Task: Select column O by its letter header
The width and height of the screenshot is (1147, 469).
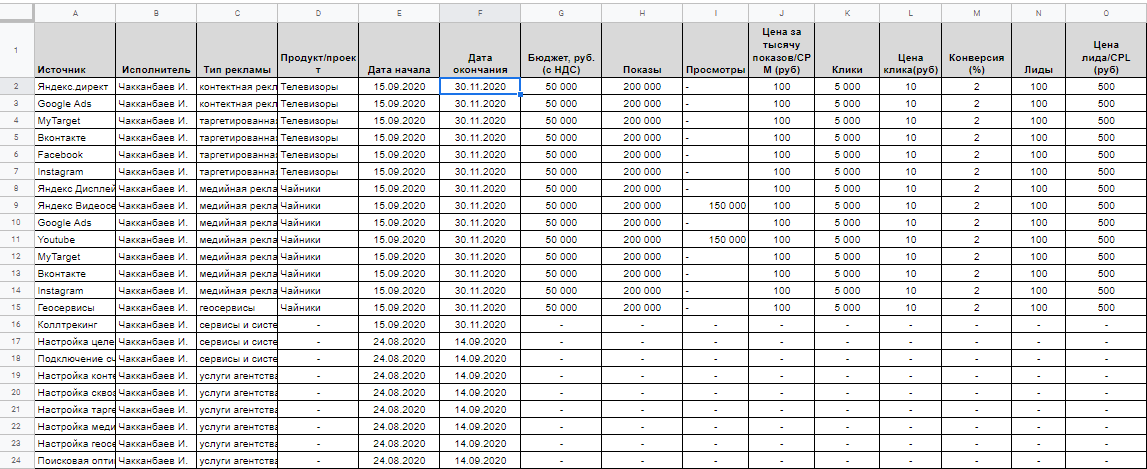Action: coord(1105,13)
